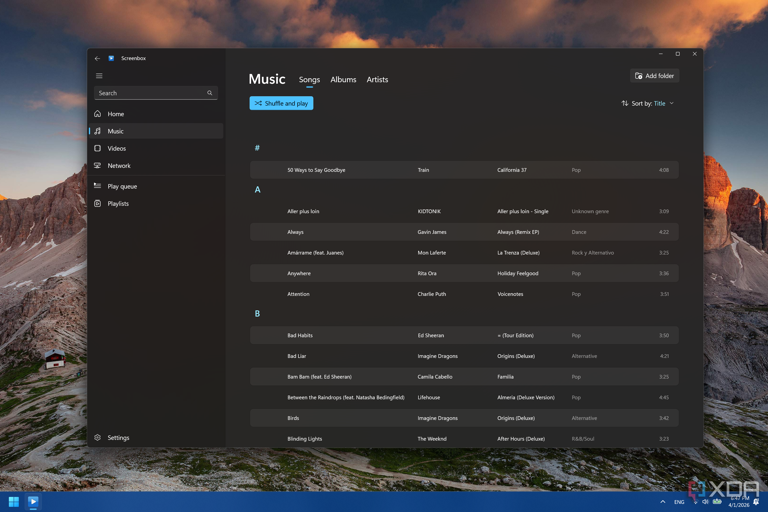Image resolution: width=768 pixels, height=512 pixels.
Task: Open Settings at sidebar bottom
Action: coord(156,438)
